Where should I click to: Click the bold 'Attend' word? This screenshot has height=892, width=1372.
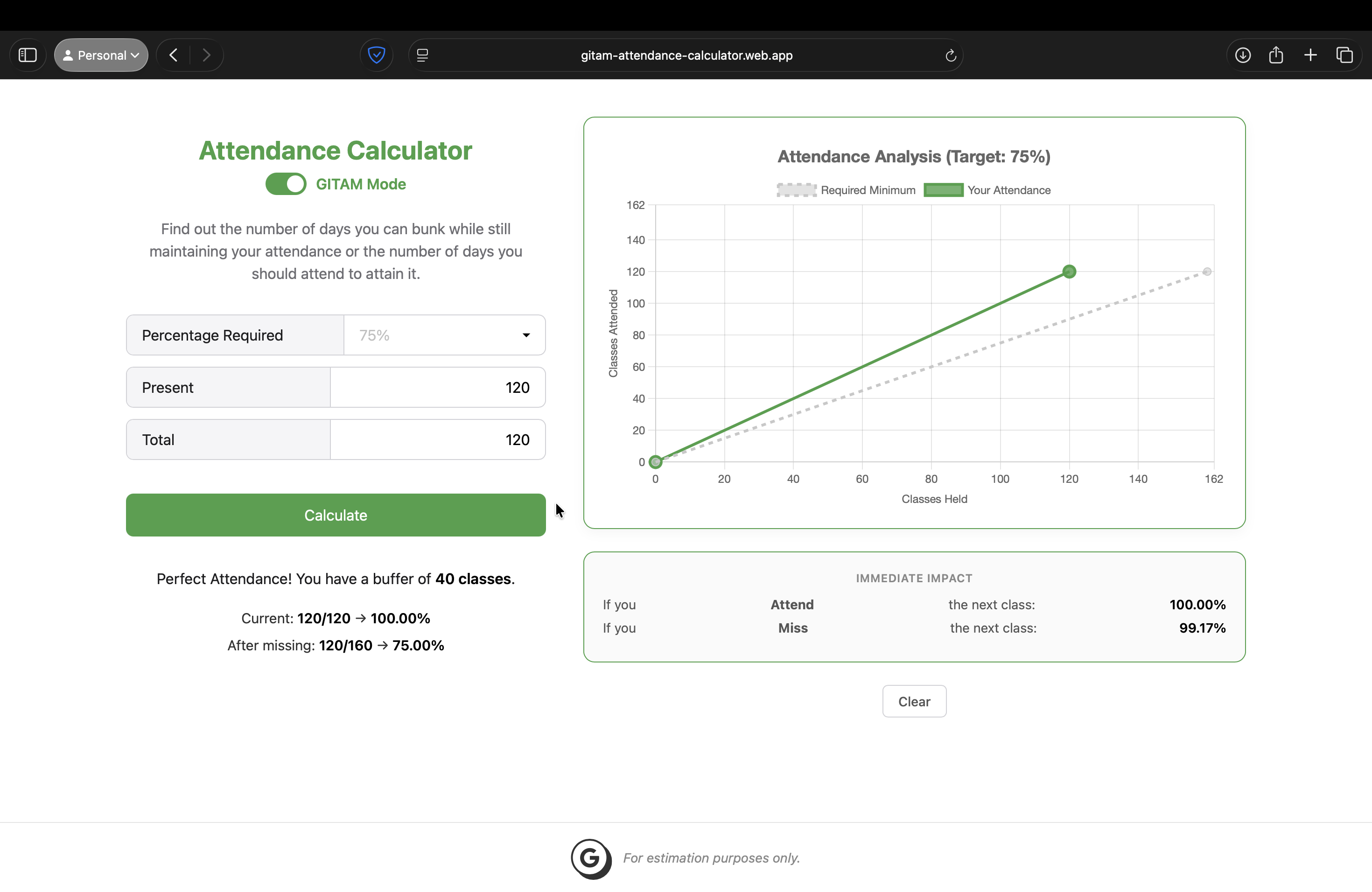click(x=792, y=605)
